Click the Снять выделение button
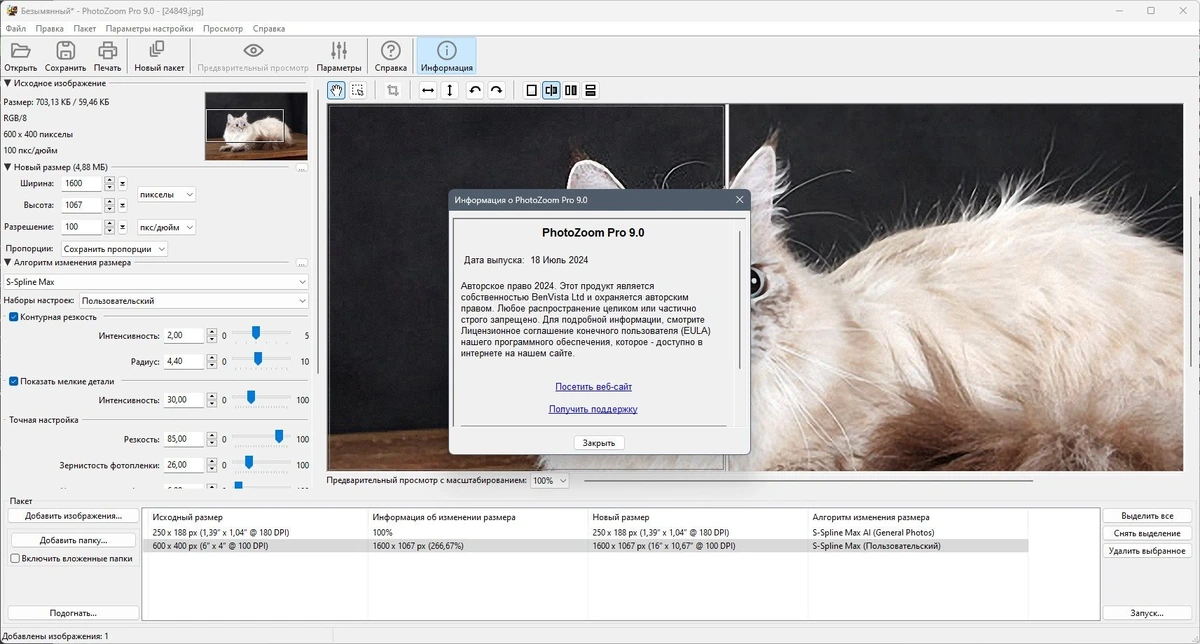The width and height of the screenshot is (1200, 644). tap(1147, 533)
